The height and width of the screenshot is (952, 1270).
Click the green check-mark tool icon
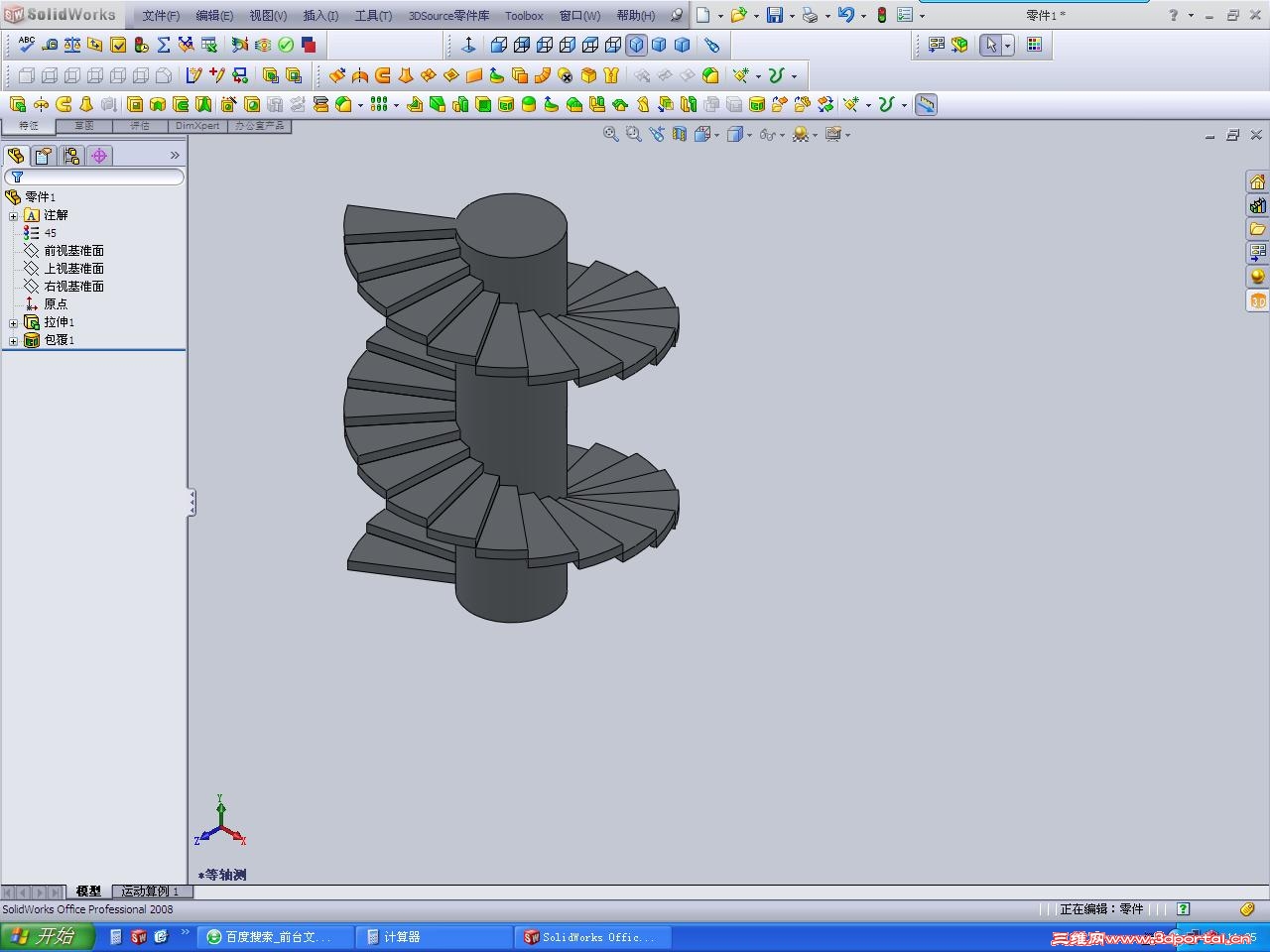coord(286,45)
